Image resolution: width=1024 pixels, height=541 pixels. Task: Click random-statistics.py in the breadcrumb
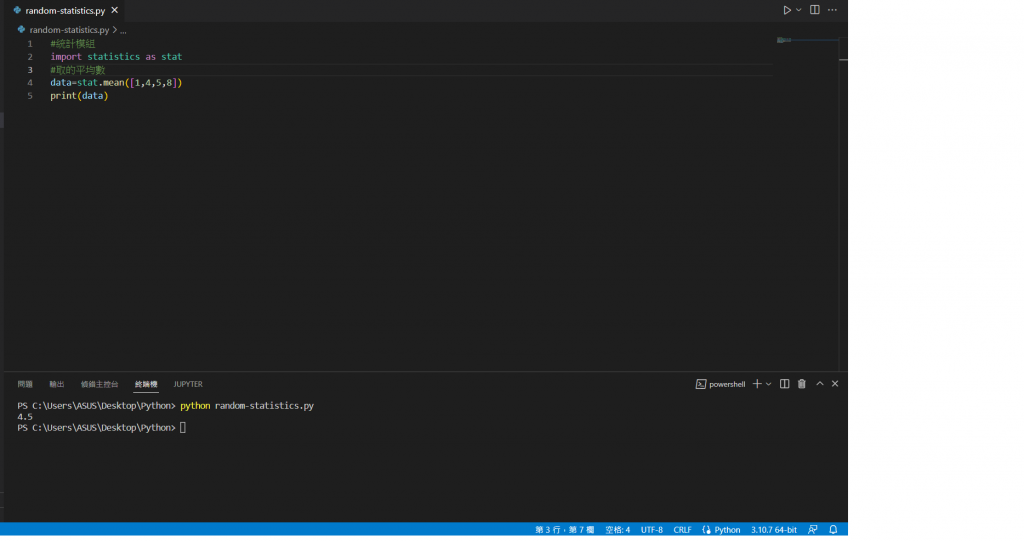coord(69,30)
